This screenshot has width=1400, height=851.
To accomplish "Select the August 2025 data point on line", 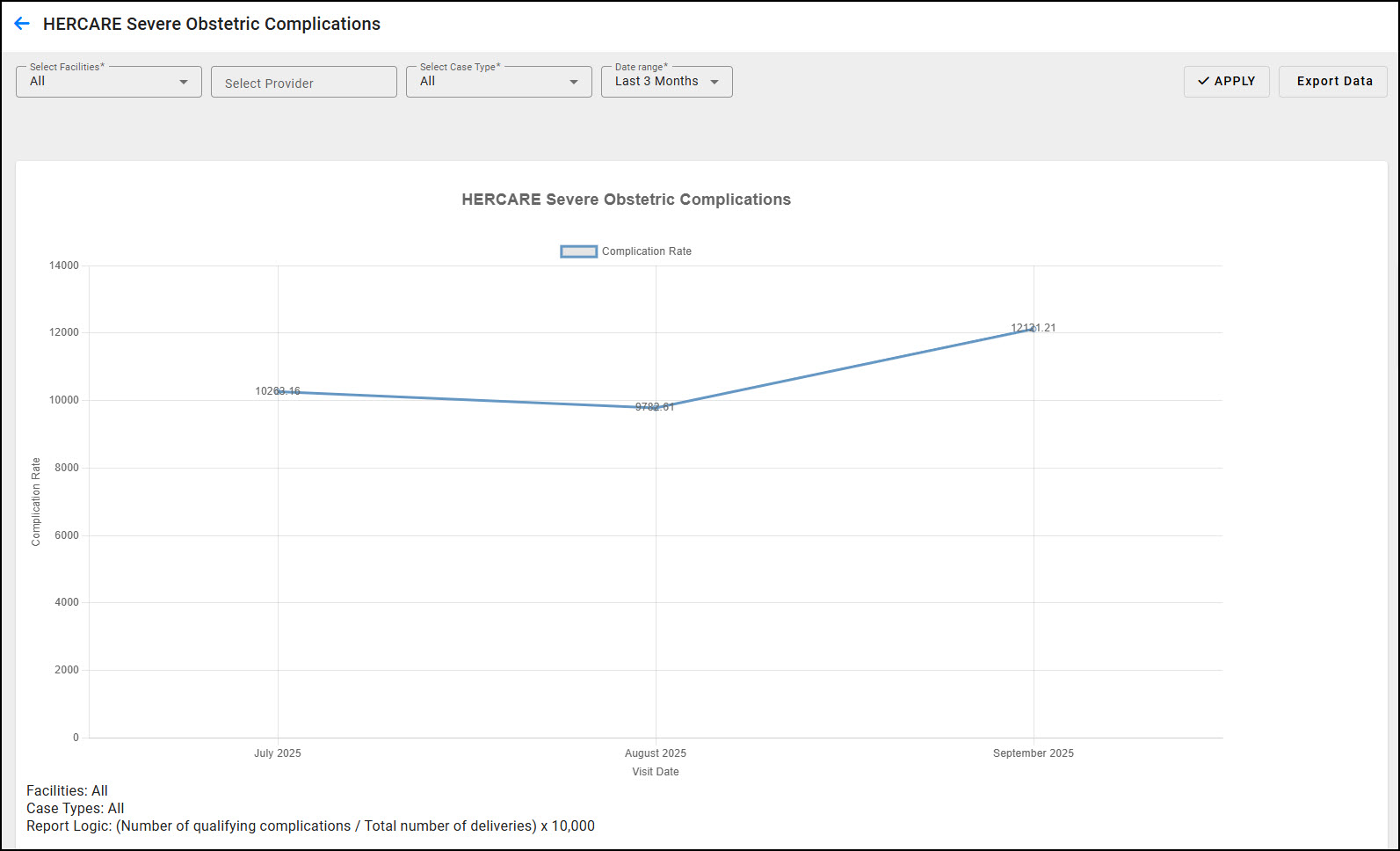I will 656,407.
